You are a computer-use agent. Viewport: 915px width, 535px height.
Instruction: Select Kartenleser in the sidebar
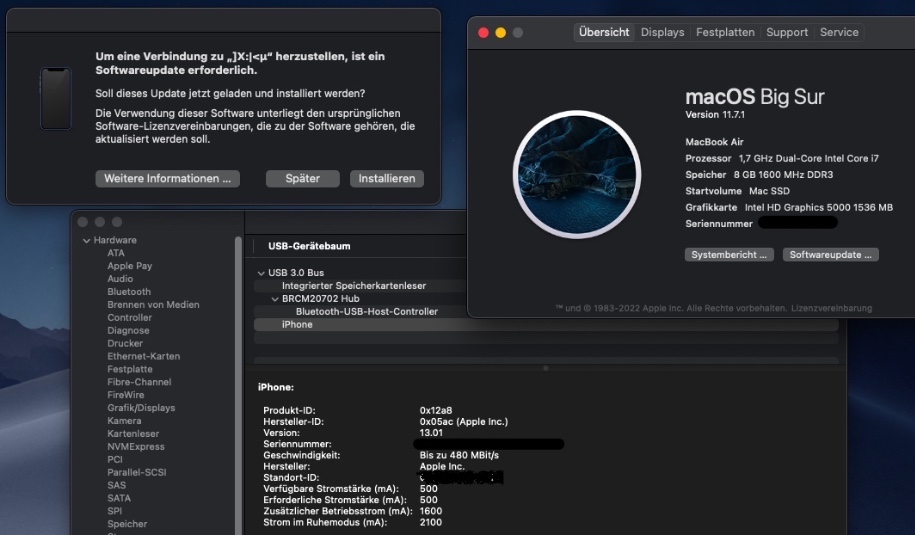tap(133, 433)
